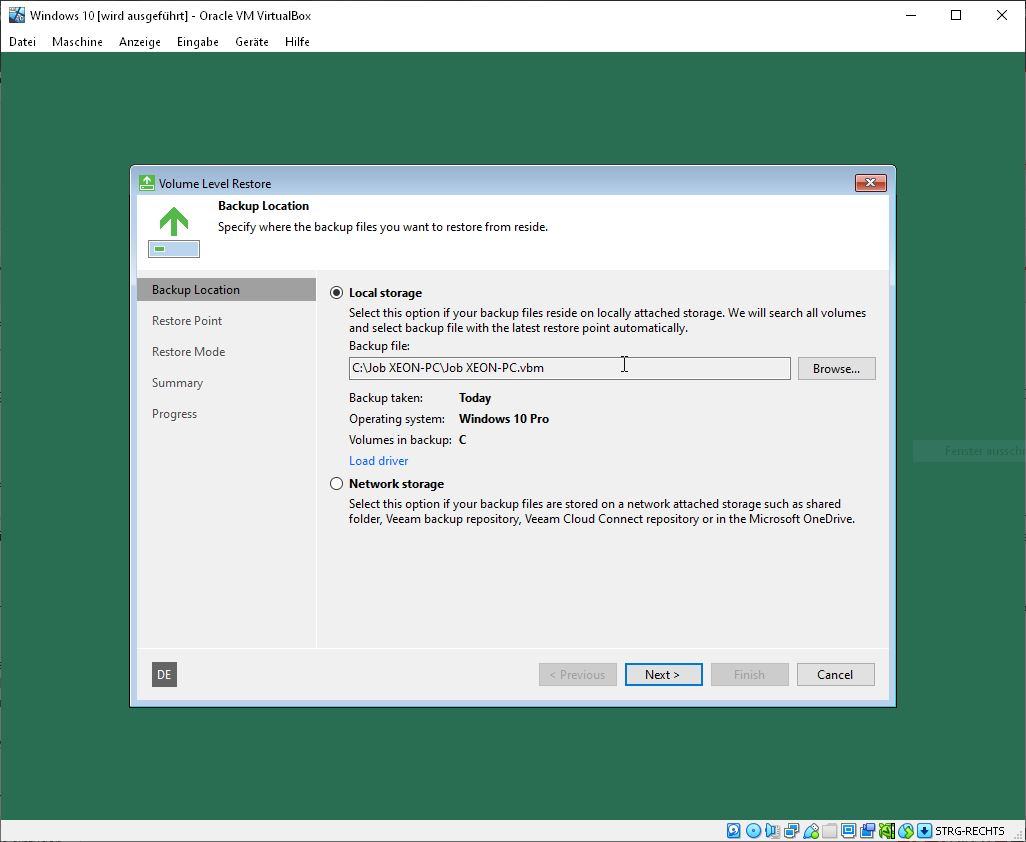This screenshot has width=1026, height=842.
Task: Click the mouse integration globe icon in status bar
Action: (906, 831)
